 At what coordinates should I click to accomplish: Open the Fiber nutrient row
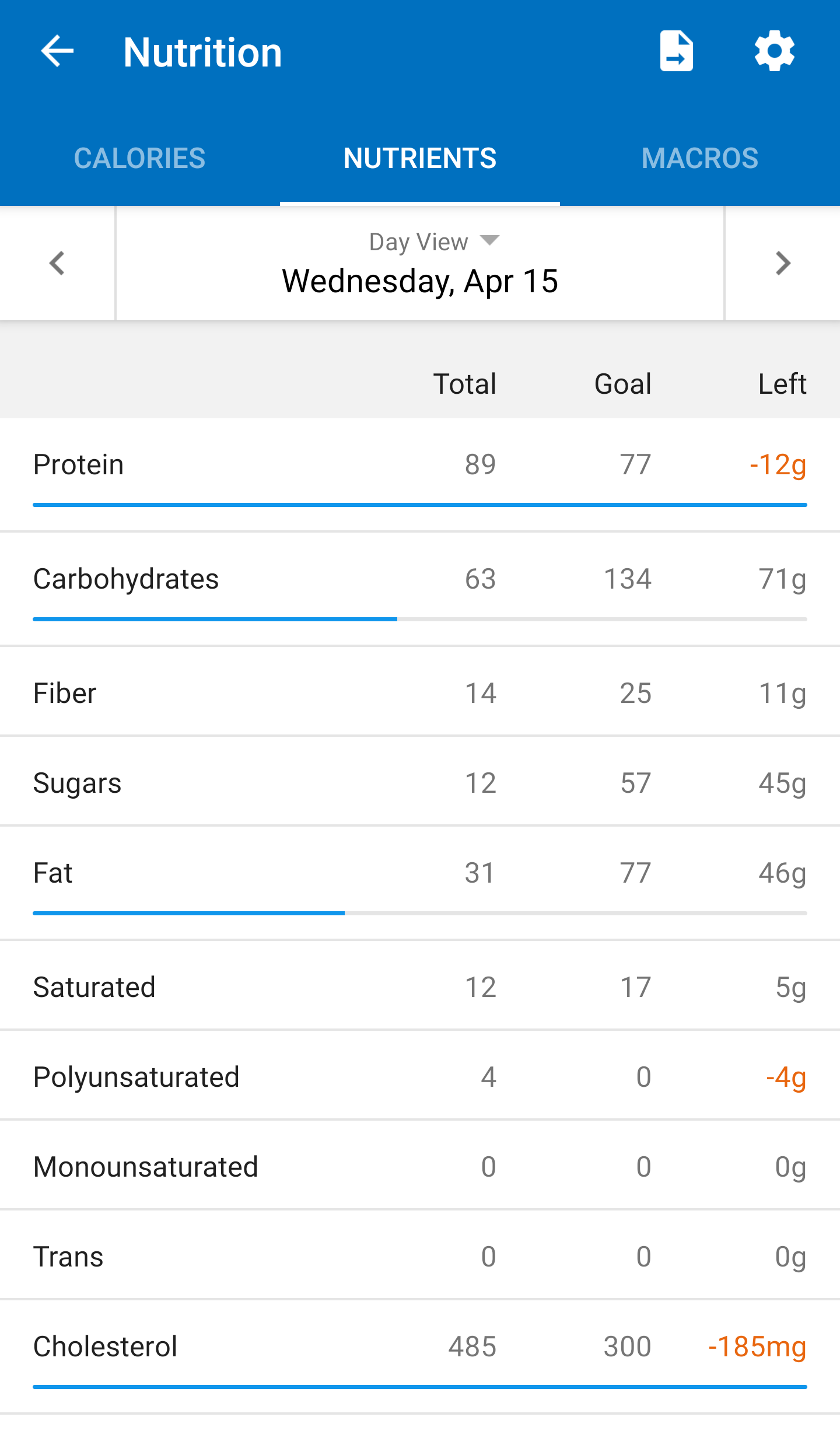pyautogui.click(x=419, y=693)
